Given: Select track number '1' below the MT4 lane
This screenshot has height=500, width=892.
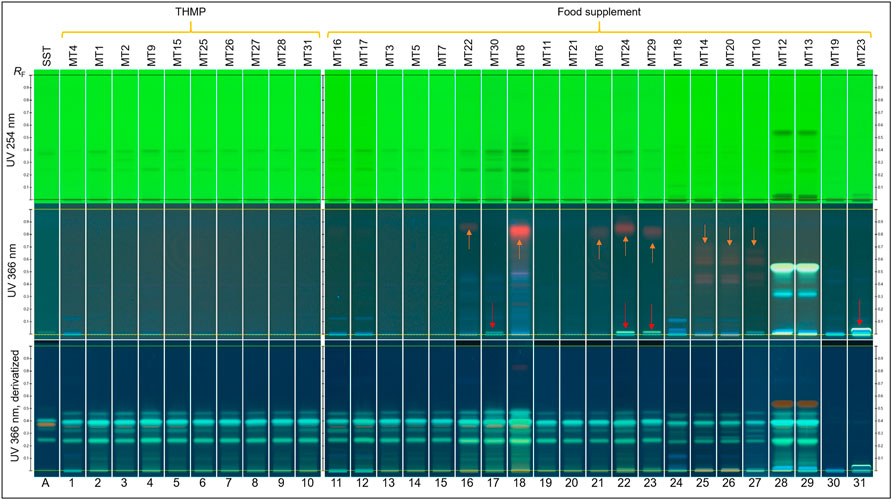Looking at the screenshot, I should (x=72, y=484).
